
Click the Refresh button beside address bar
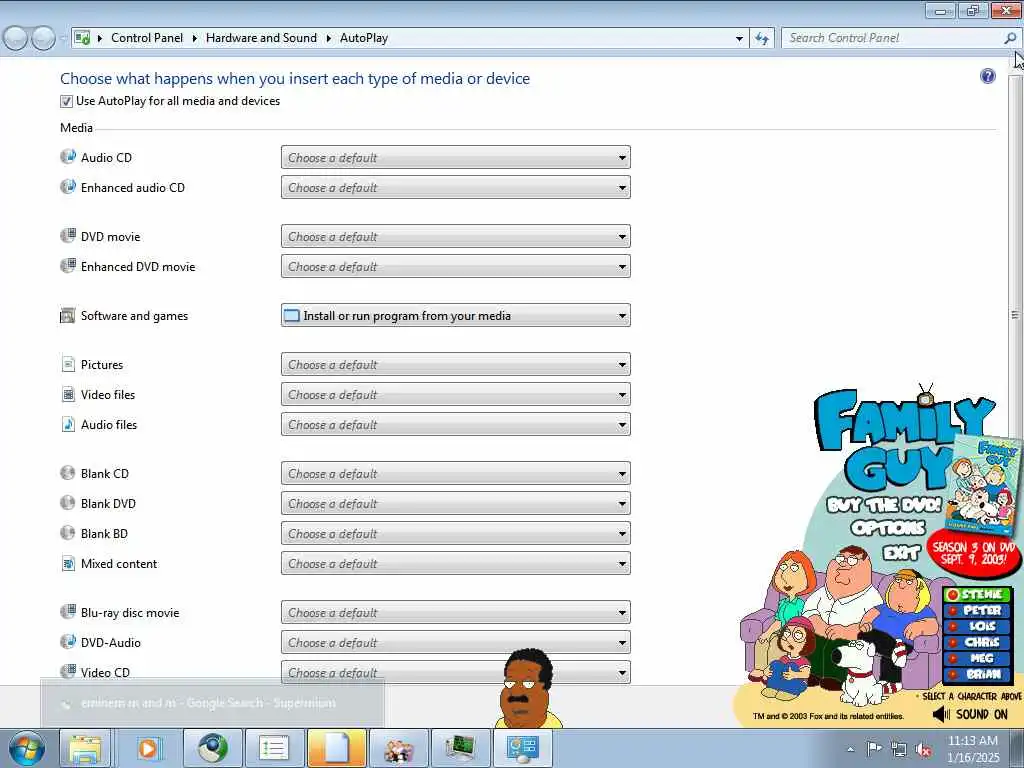761,38
